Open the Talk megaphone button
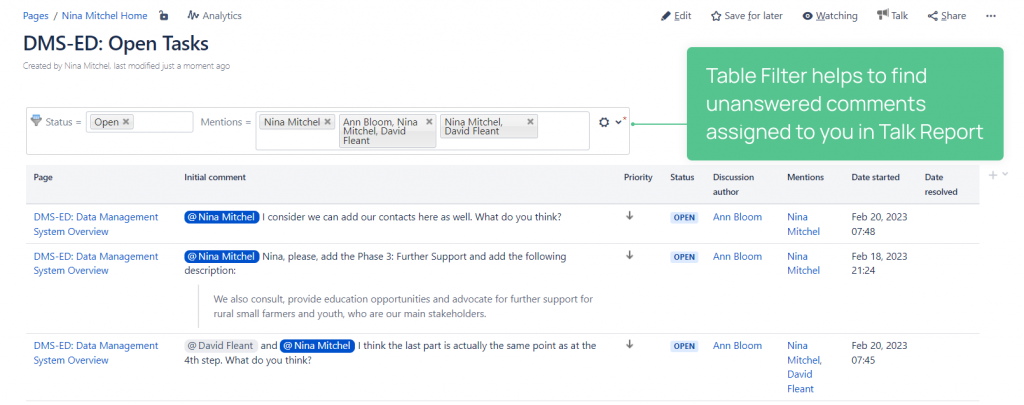 [x=892, y=16]
